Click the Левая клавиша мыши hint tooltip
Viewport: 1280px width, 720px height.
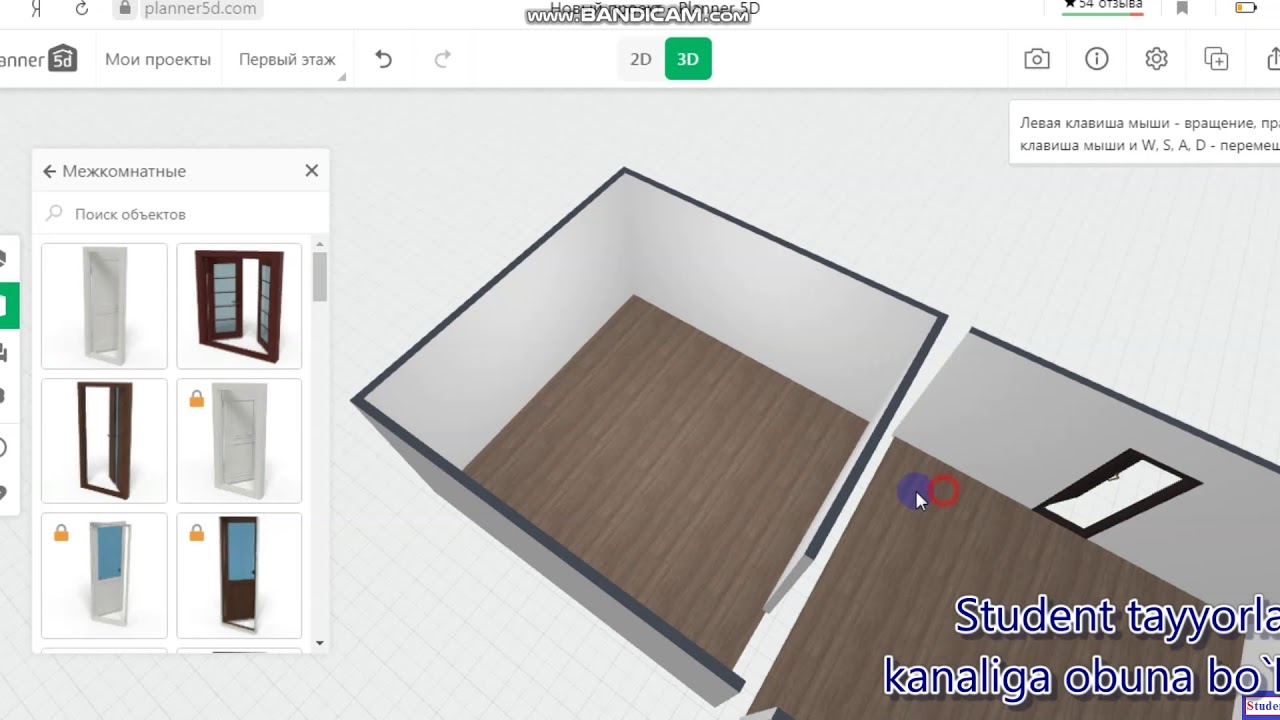[x=1145, y=134]
